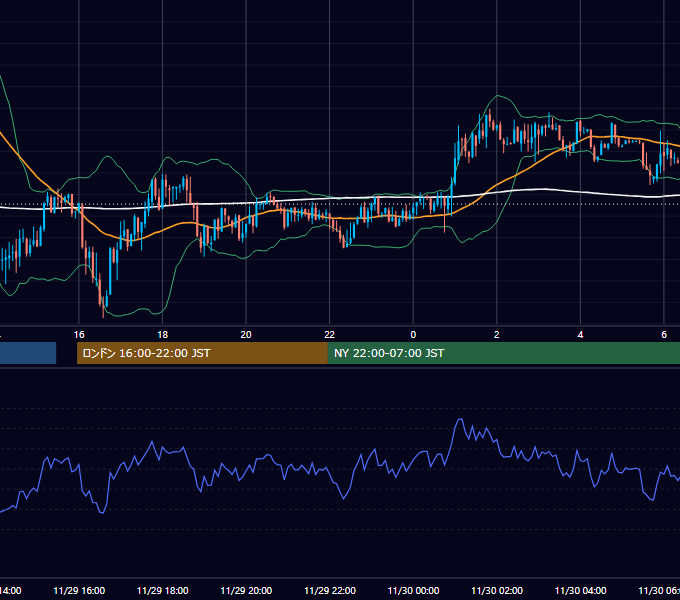Click the '16' hour label on chart axis
The image size is (680, 600).
coord(79,335)
